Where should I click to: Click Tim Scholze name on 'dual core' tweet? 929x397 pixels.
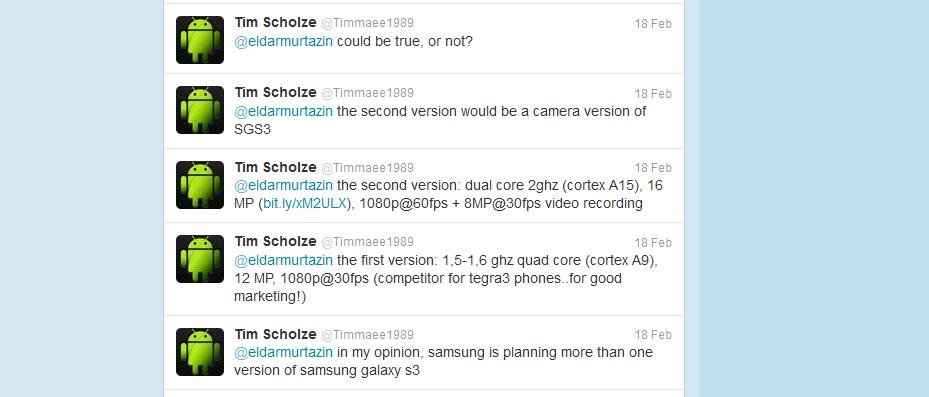click(x=276, y=167)
